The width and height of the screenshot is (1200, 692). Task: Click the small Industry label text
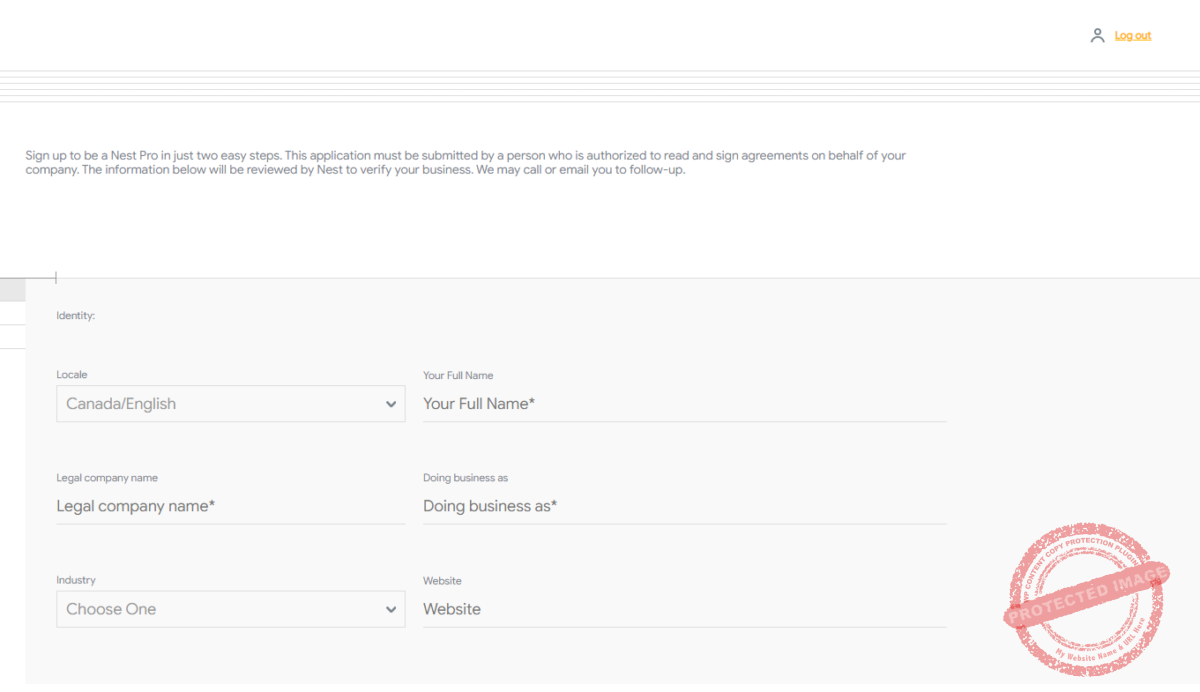[76, 580]
